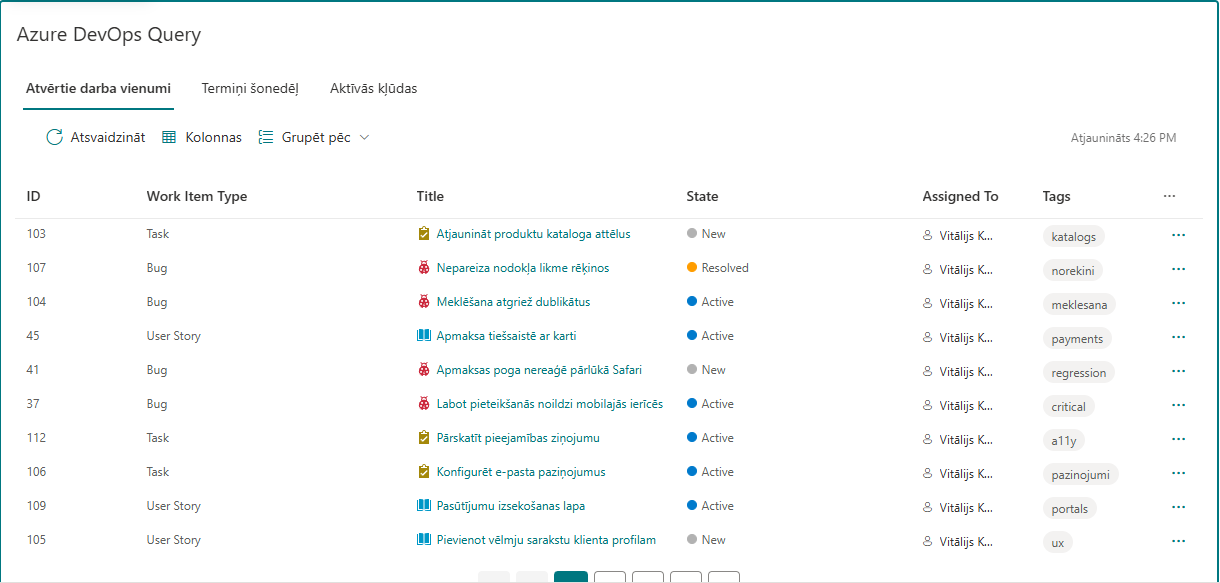Click the Atsvaidzināt refresh icon
Screen dimensions: 1220x583
coord(55,137)
